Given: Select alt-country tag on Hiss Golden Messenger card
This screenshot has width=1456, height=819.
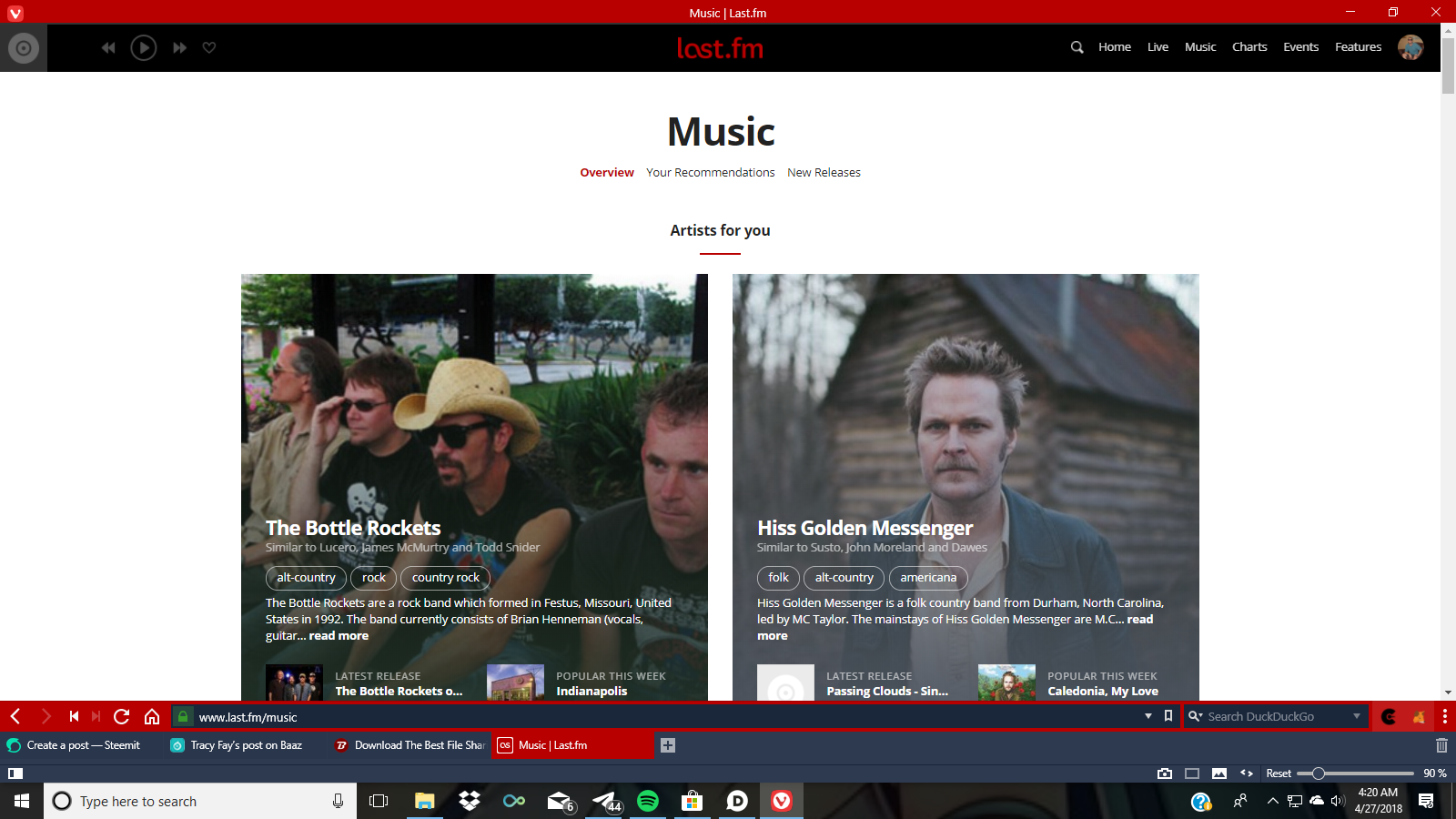Looking at the screenshot, I should [x=844, y=578].
